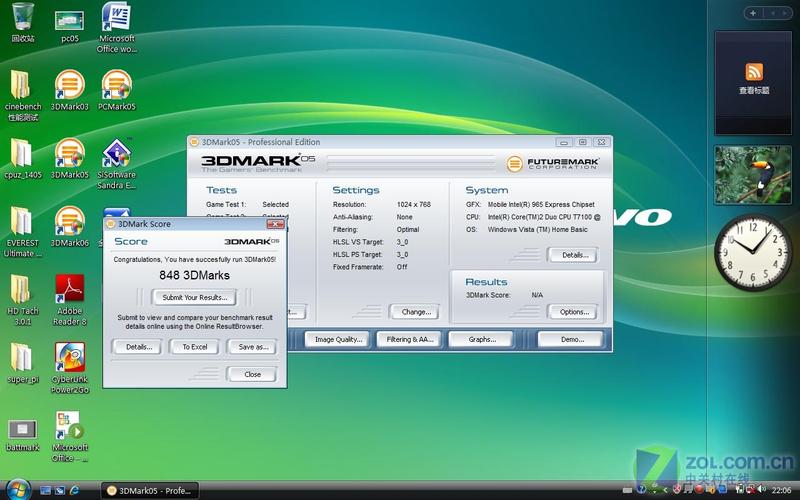Click the Windows Start orb

[x=19, y=490]
